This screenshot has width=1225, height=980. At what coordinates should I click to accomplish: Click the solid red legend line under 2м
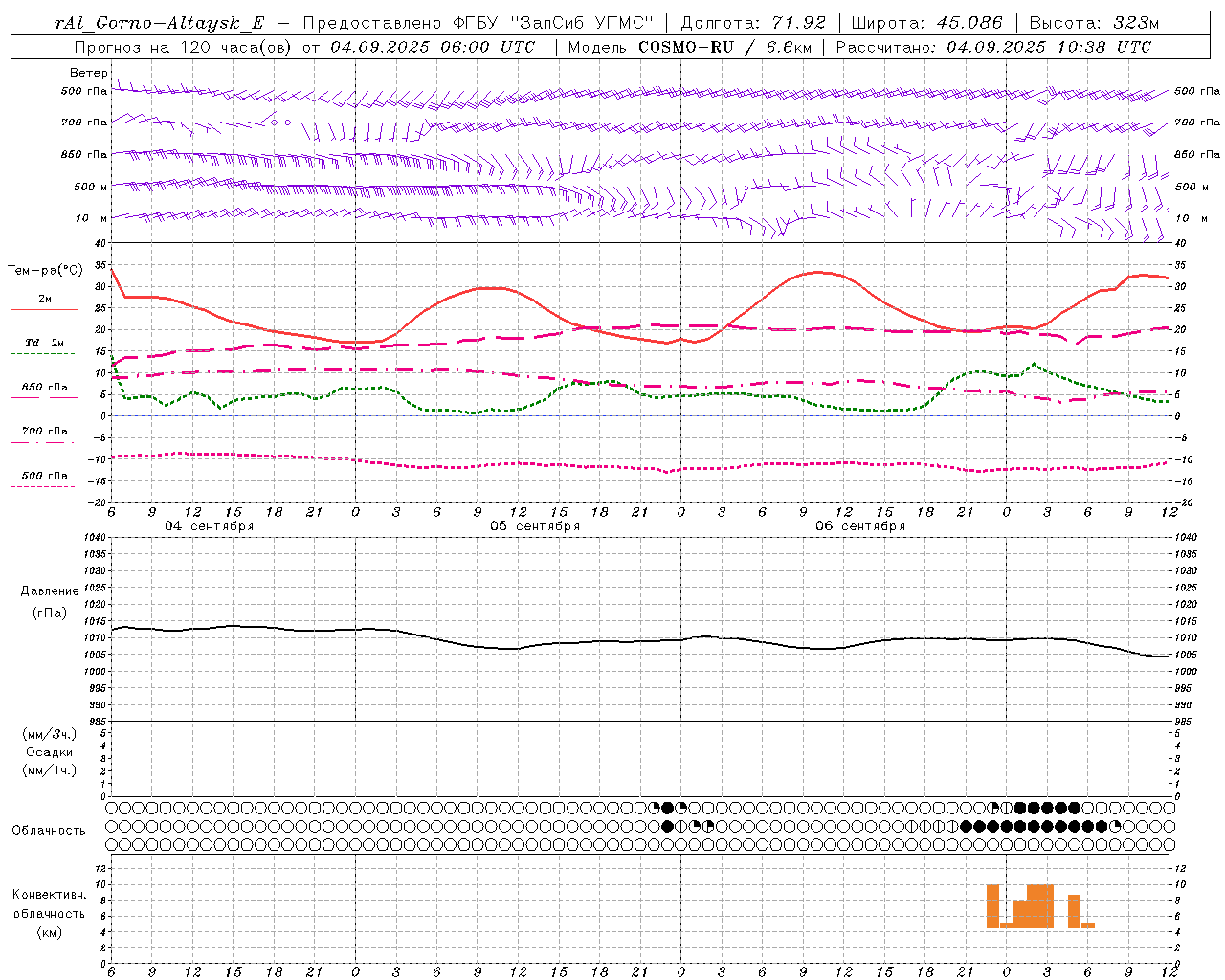(44, 309)
